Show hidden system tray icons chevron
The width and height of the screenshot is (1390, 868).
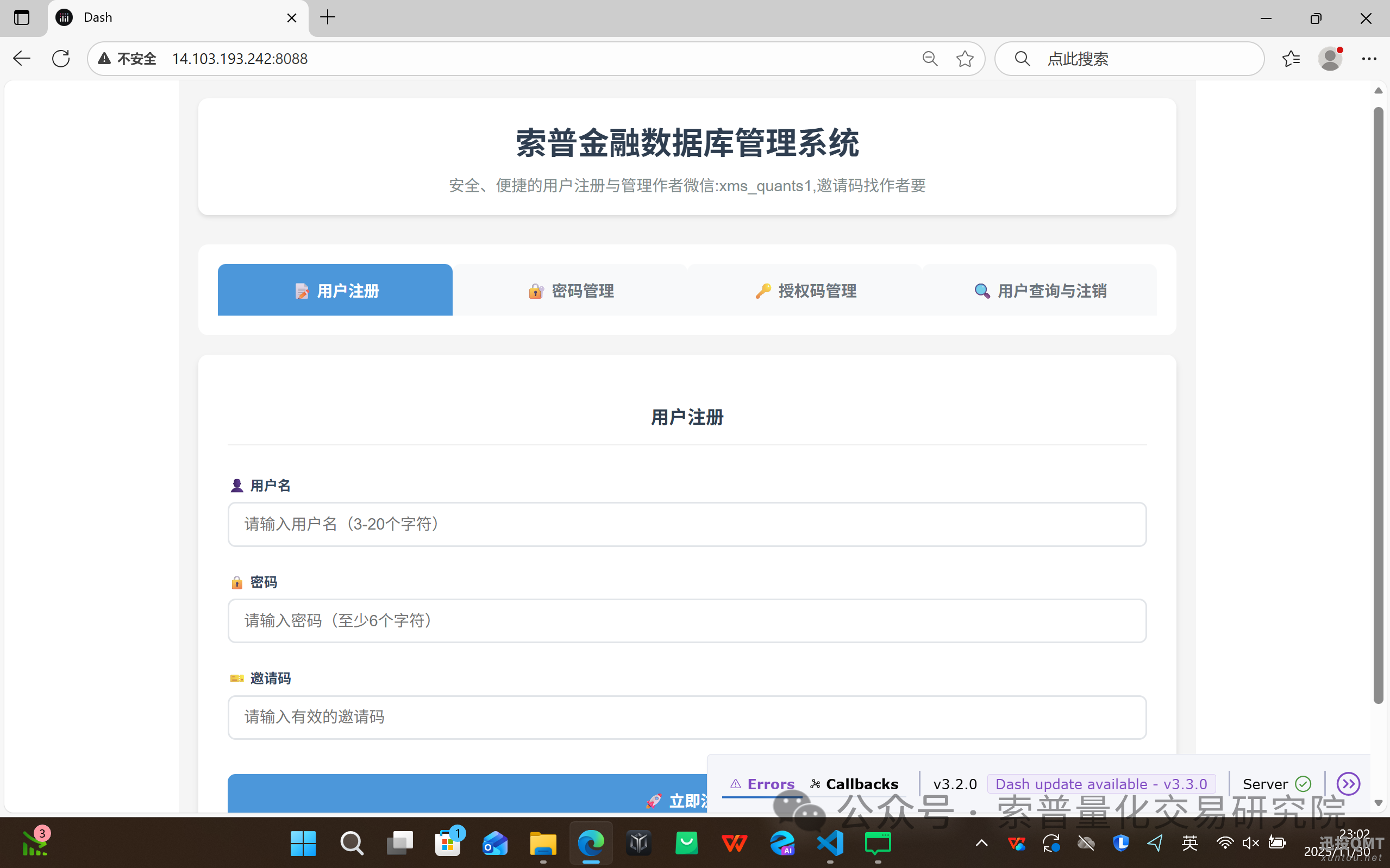981,844
